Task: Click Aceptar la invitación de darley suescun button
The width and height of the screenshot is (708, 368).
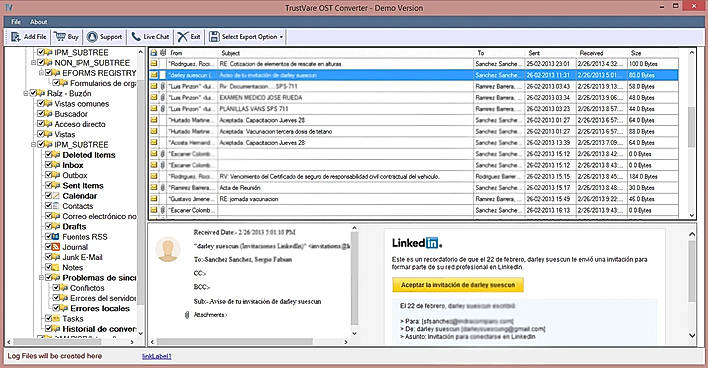Action: click(458, 285)
